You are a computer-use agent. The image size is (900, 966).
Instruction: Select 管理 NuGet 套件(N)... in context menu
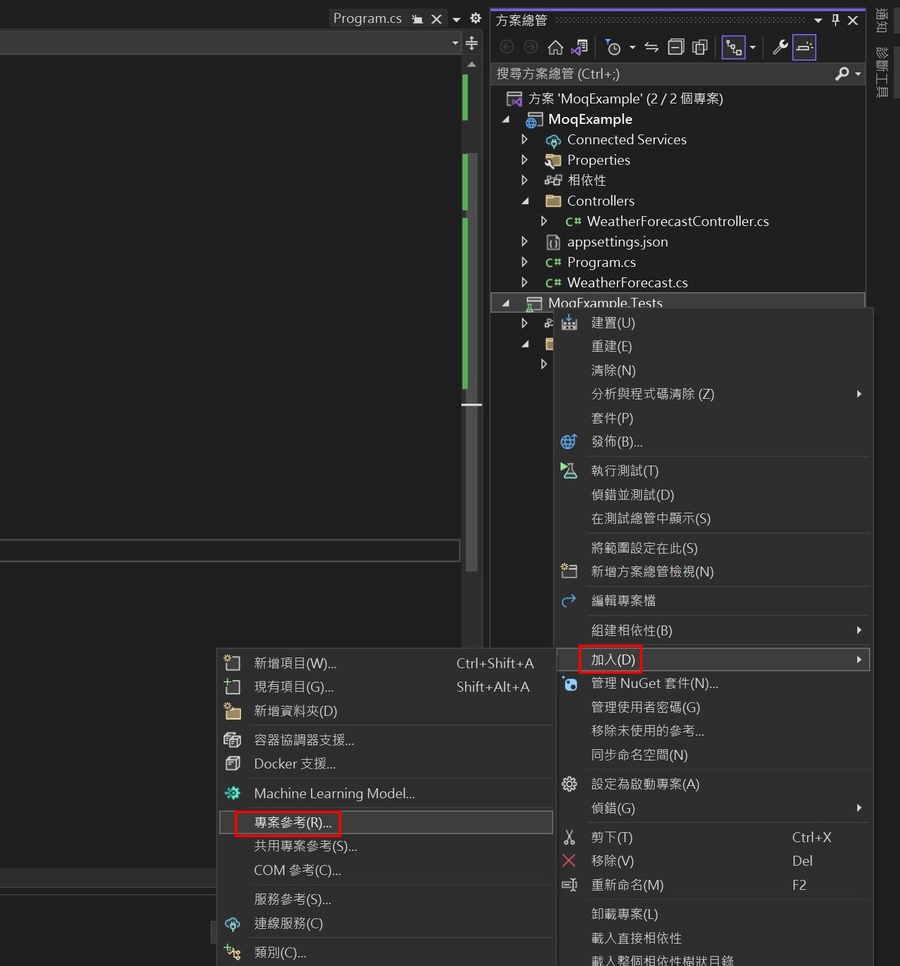[x=654, y=683]
